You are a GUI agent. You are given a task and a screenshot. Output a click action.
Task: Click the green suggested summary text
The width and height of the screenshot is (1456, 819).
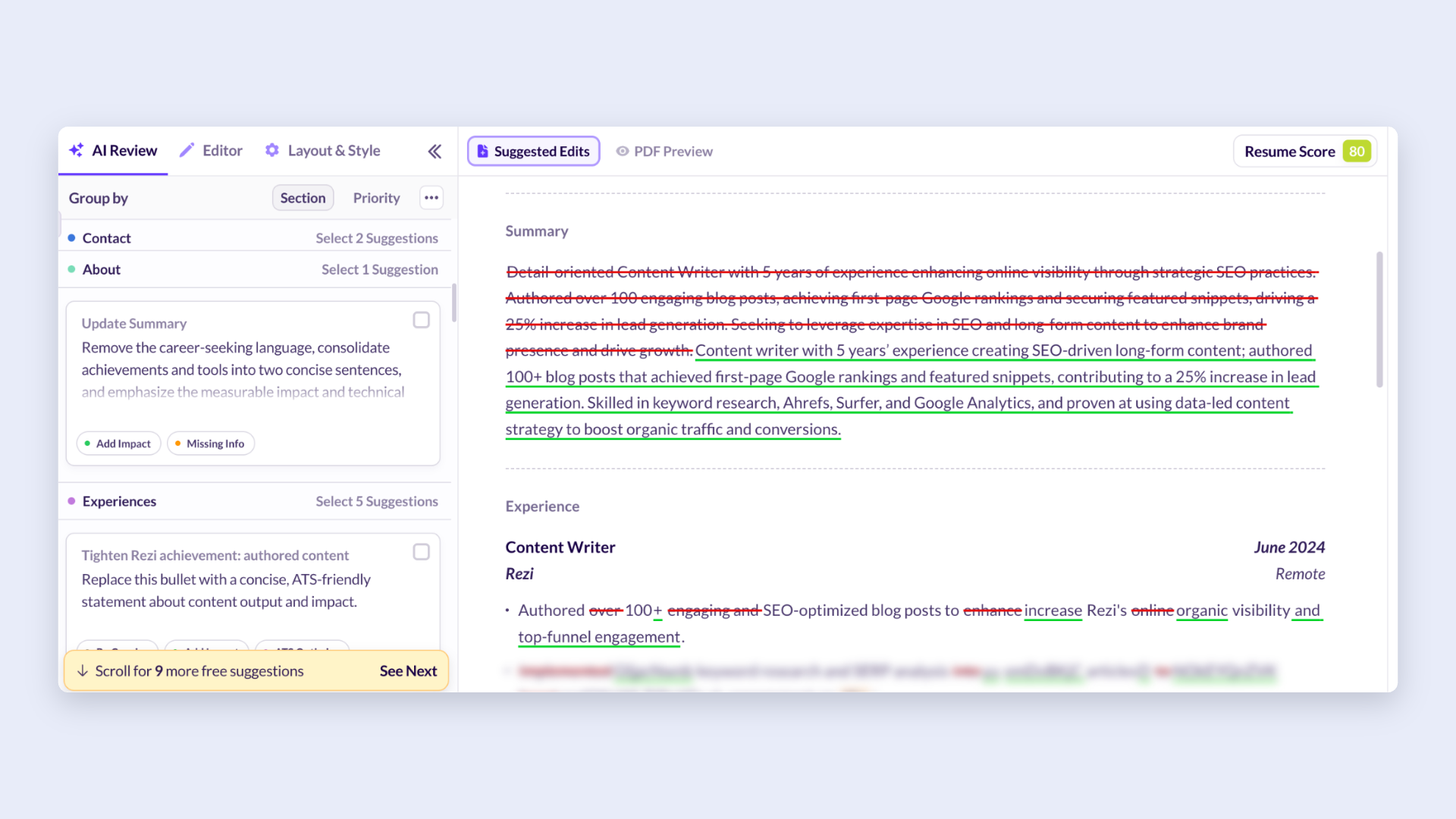click(x=912, y=390)
